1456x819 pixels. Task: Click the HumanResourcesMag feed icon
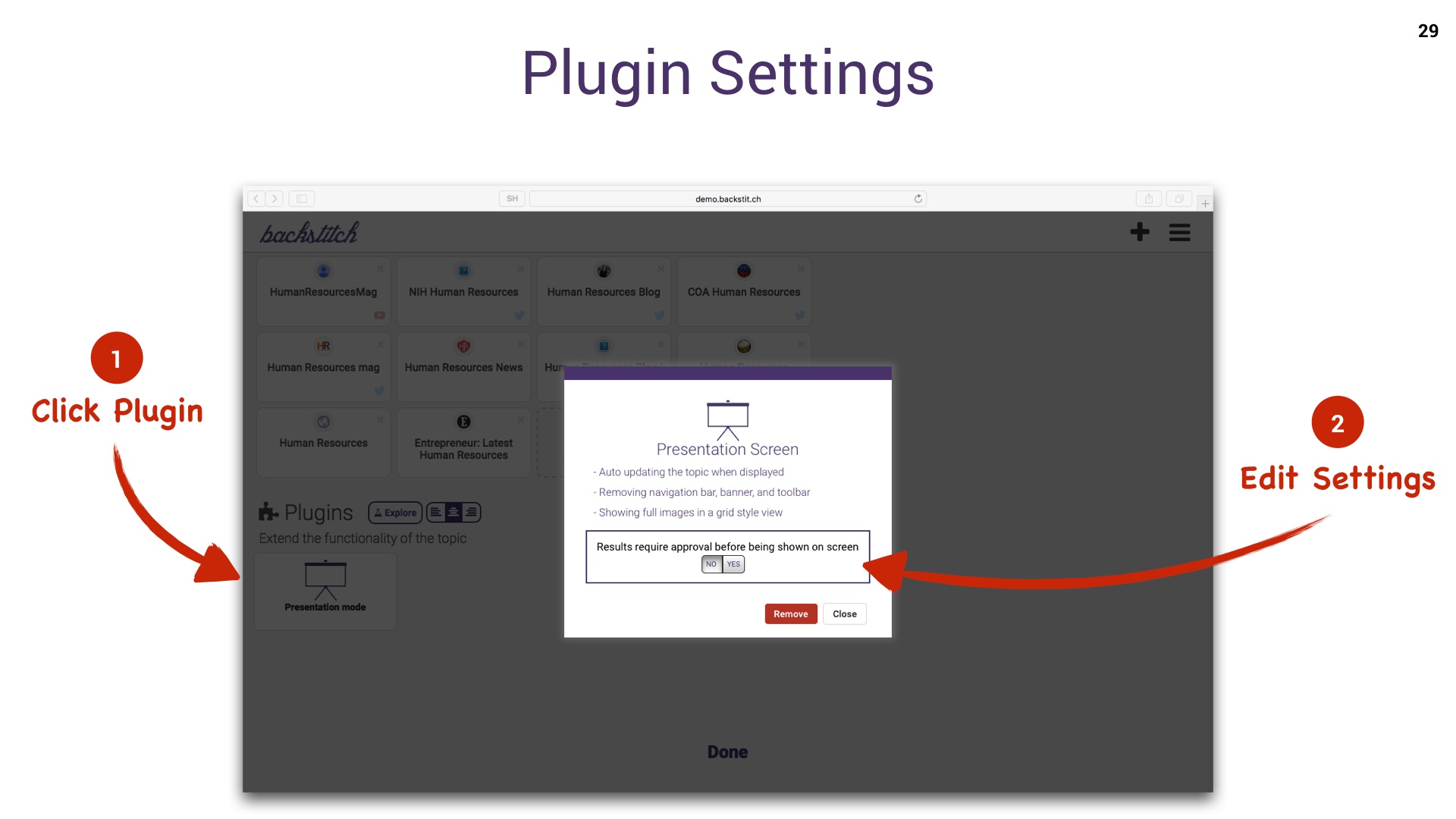pyautogui.click(x=323, y=271)
